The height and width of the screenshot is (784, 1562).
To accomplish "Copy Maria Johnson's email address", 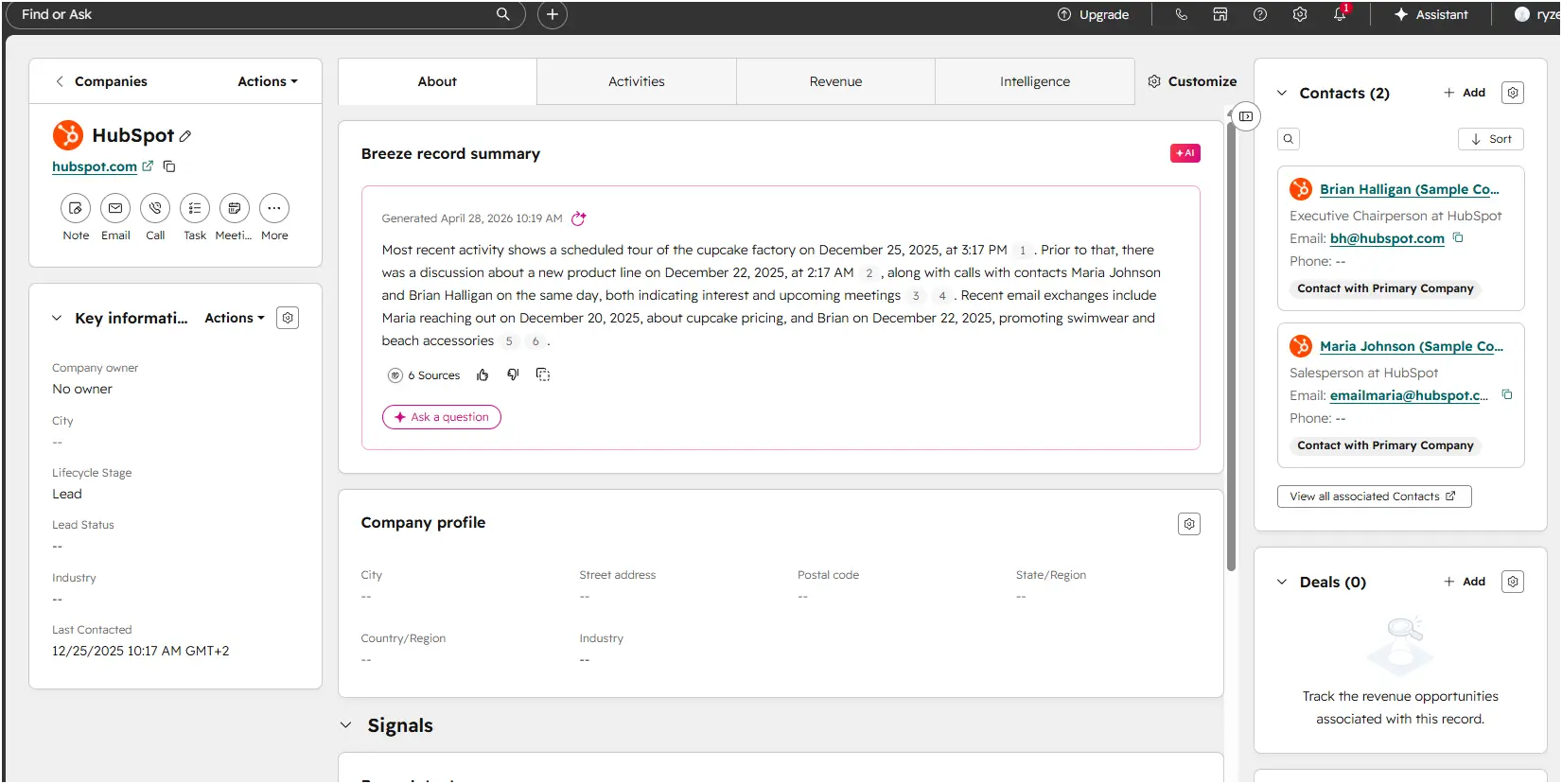I will click(1507, 394).
